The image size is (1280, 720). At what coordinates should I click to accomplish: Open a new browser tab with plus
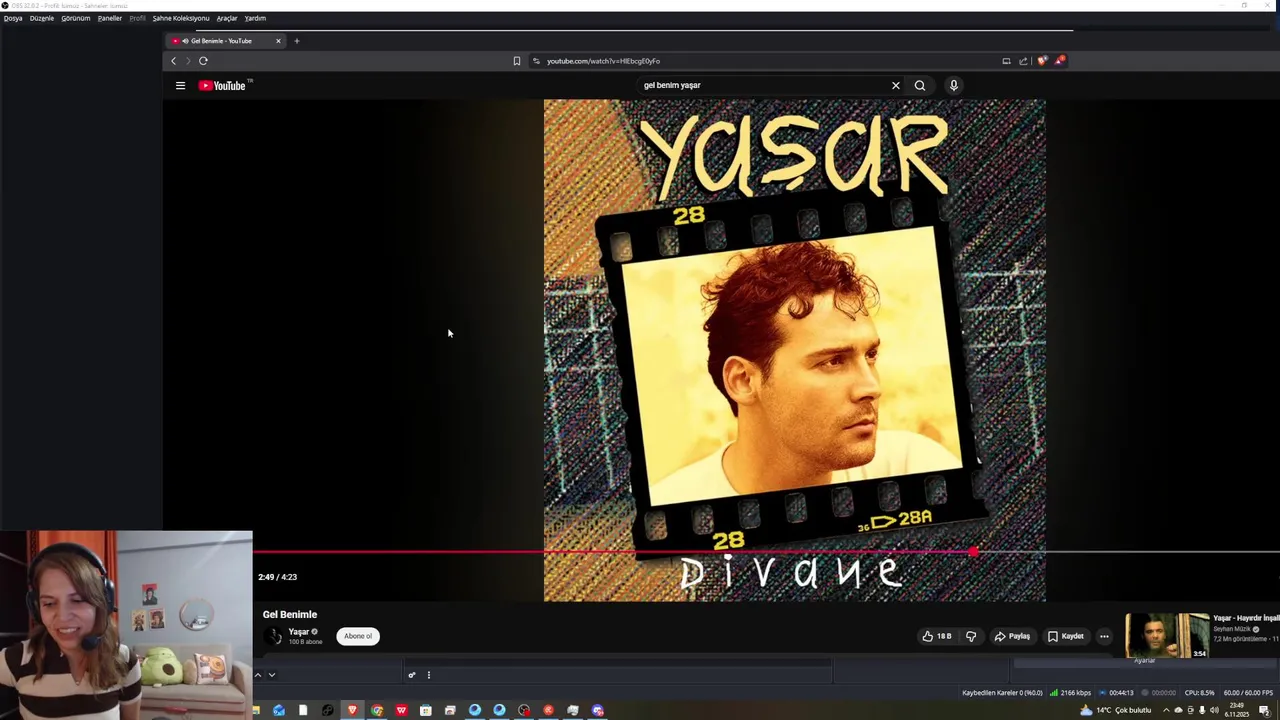click(x=297, y=41)
